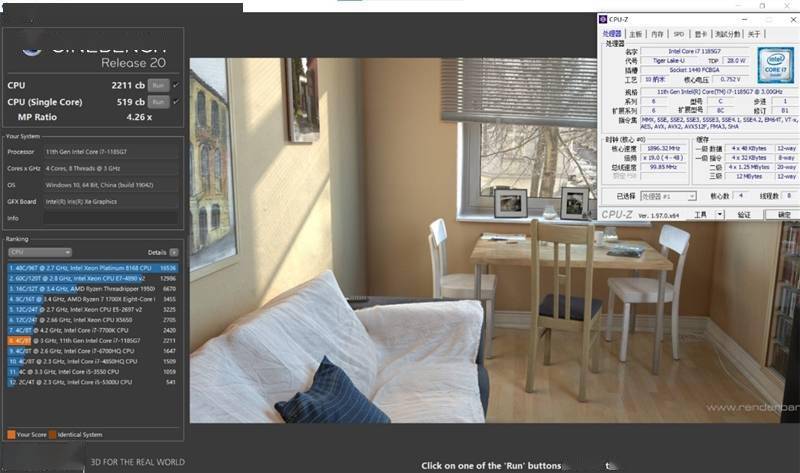Click the 0.752 V core voltage field
800x473 pixels.
click(x=731, y=80)
